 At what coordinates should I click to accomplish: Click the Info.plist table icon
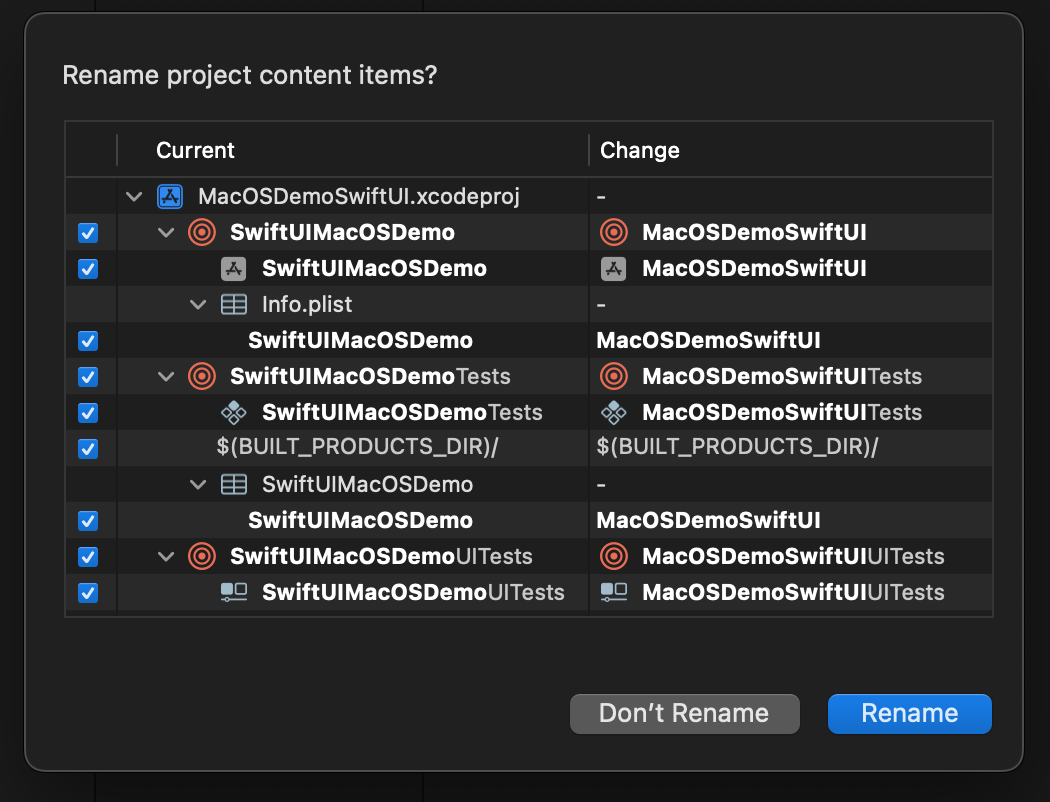coord(234,305)
